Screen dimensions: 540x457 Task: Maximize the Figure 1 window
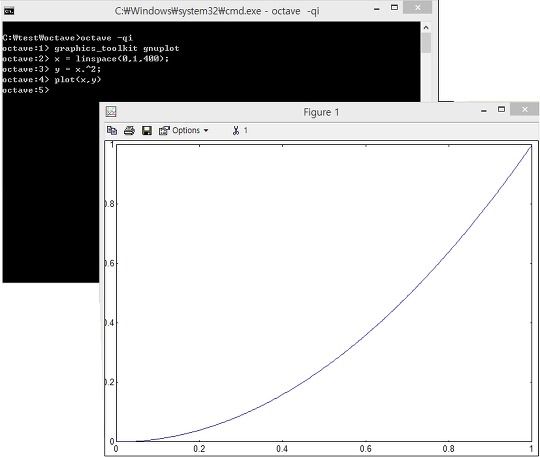(501, 110)
